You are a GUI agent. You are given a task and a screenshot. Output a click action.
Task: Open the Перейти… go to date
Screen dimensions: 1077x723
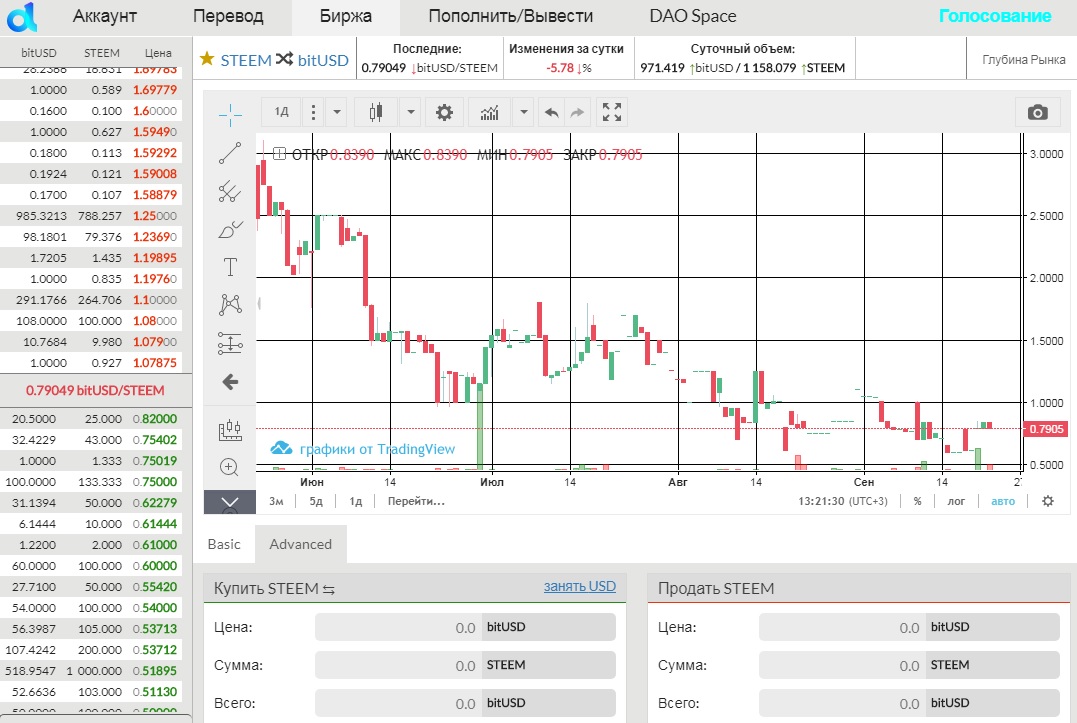coord(416,501)
